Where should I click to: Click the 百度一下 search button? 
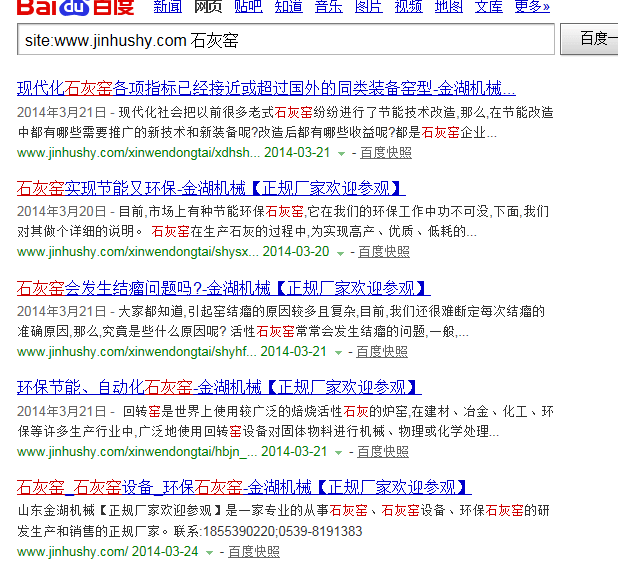[589, 39]
